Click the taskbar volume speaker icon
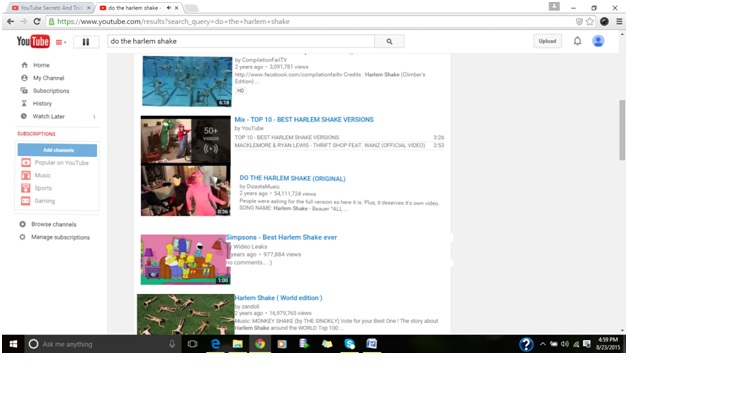Image resolution: width=736 pixels, height=394 pixels. pyautogui.click(x=565, y=344)
